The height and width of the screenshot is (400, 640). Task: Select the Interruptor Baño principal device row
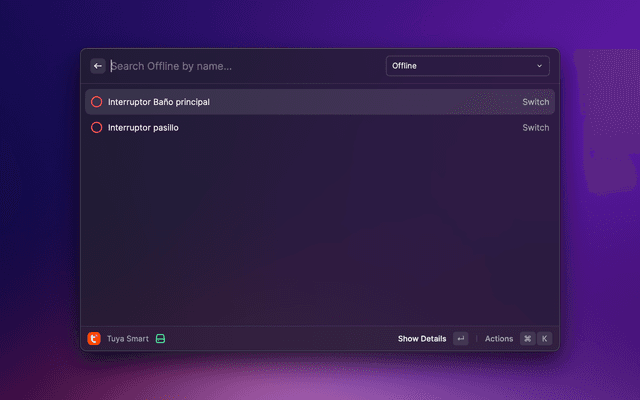point(300,102)
